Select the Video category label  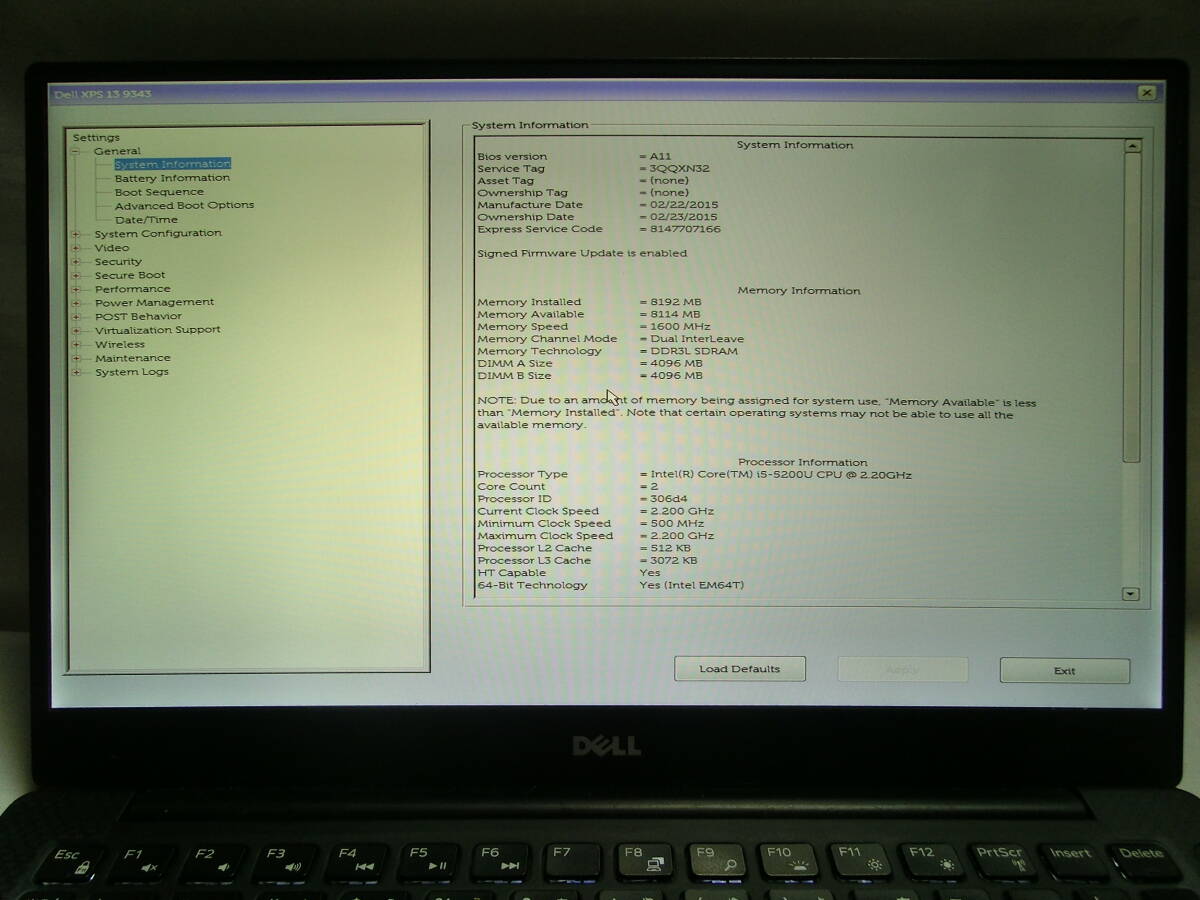(112, 247)
